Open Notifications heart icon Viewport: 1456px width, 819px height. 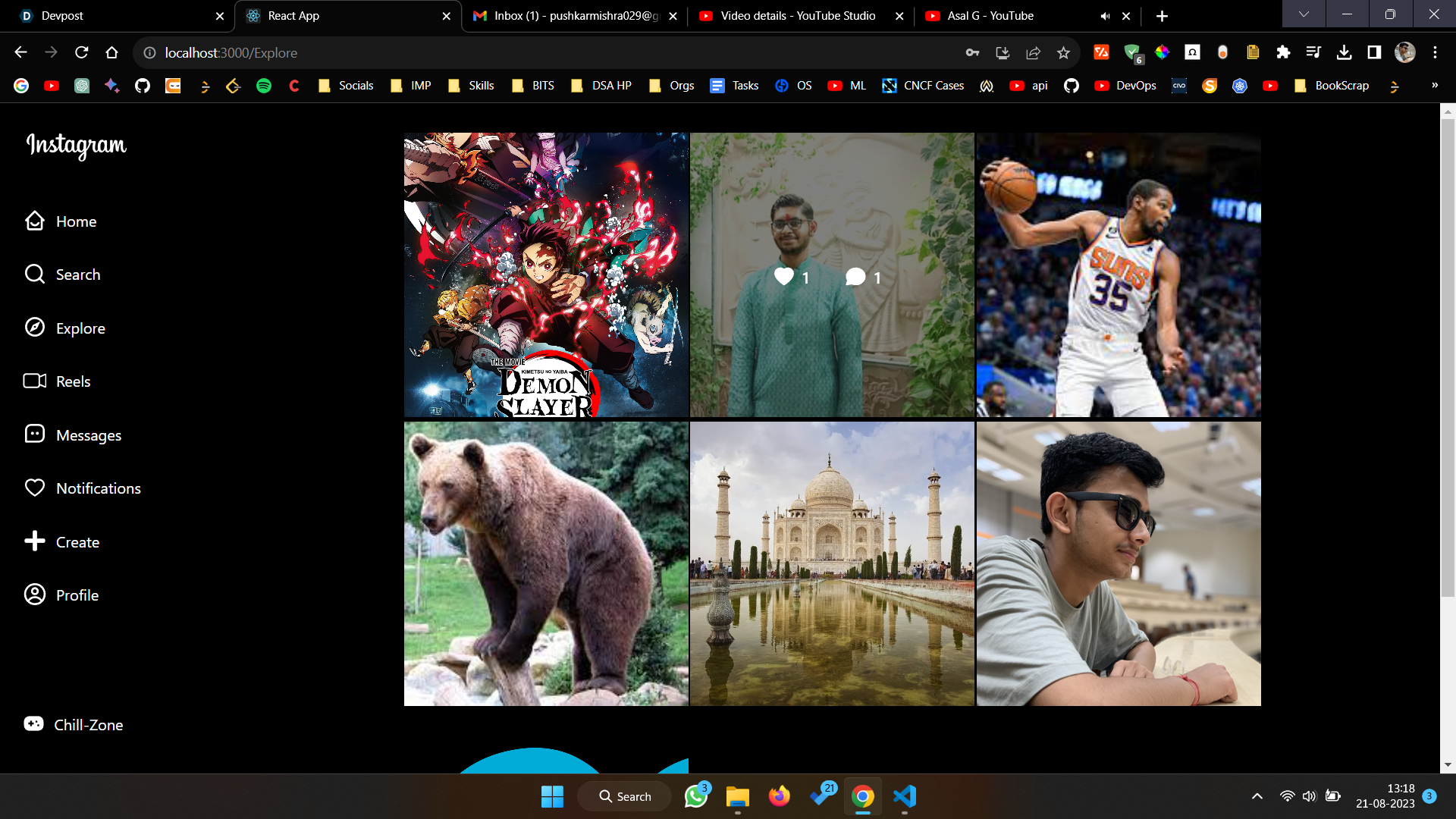(x=35, y=488)
